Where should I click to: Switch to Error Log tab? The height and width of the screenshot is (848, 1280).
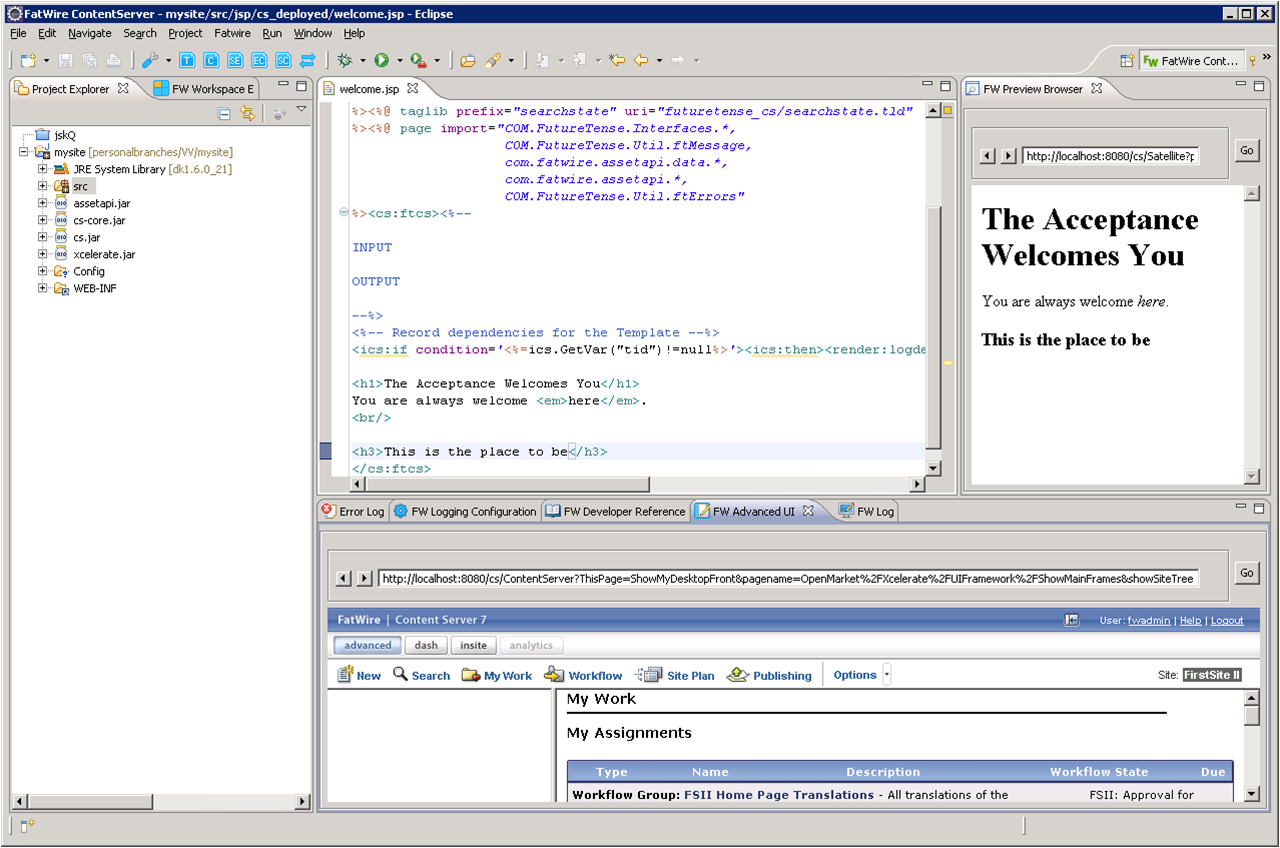(353, 511)
